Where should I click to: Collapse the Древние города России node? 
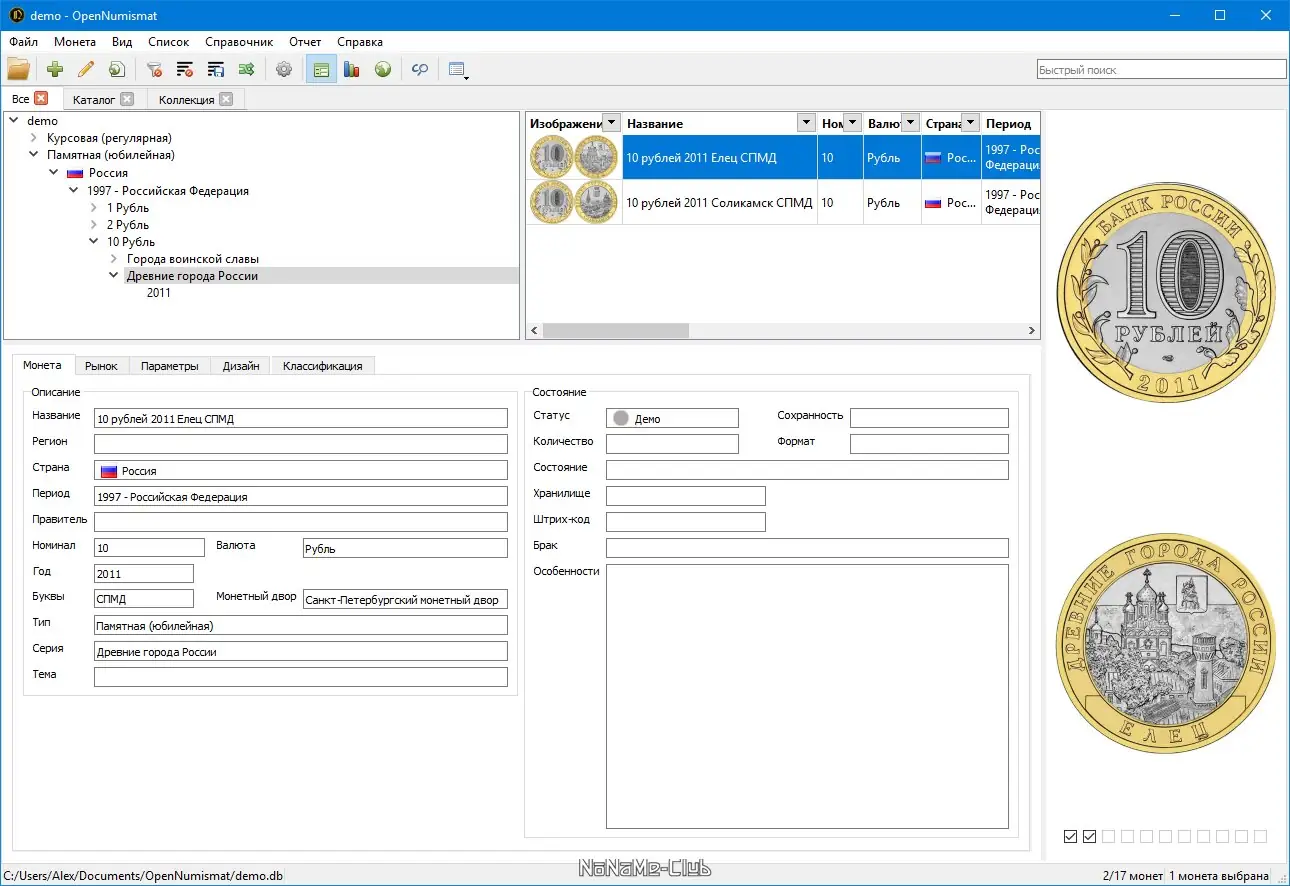pyautogui.click(x=114, y=276)
